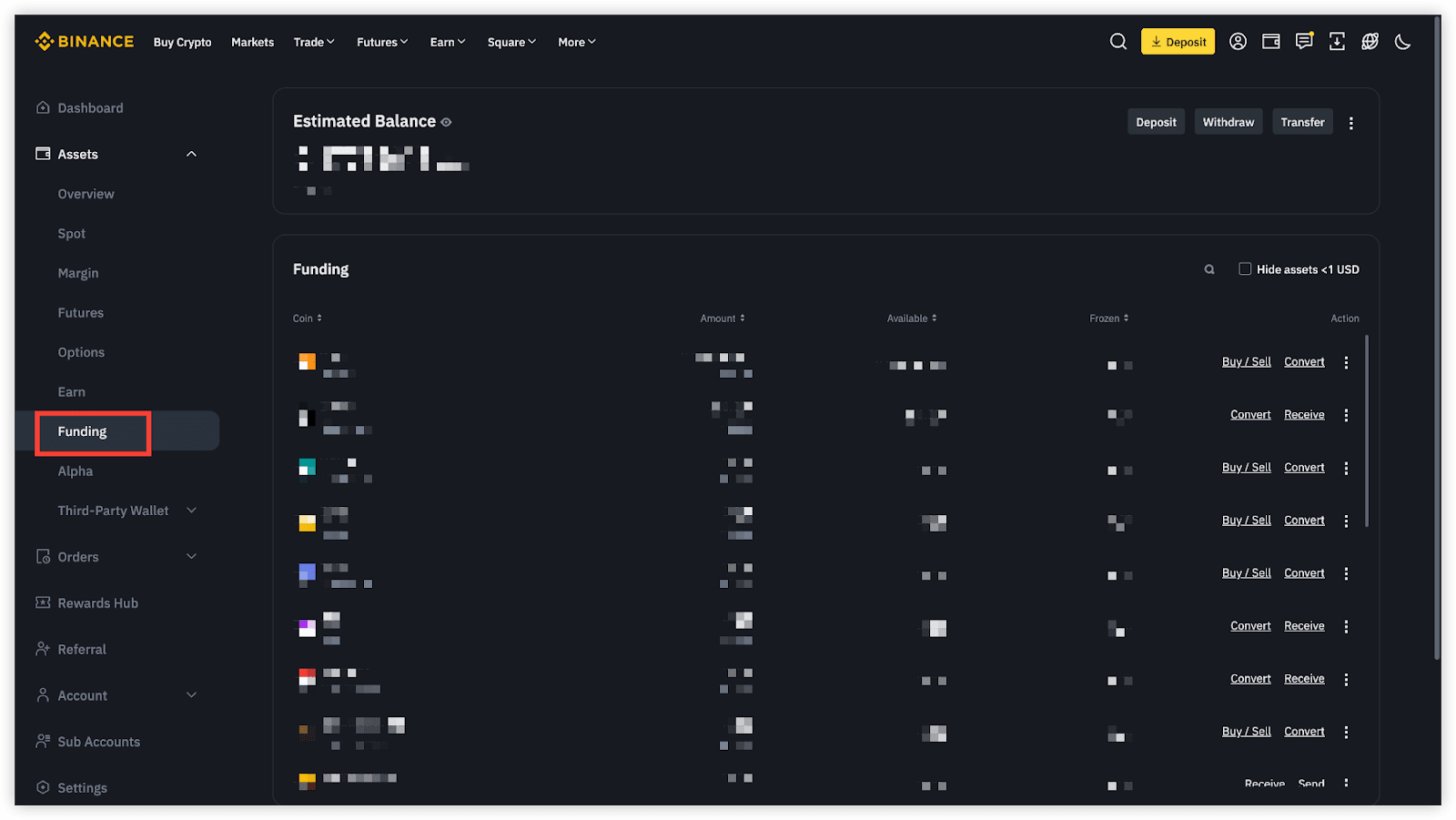
Task: Expand Third-Party Wallet in the sidebar
Action: click(x=191, y=511)
